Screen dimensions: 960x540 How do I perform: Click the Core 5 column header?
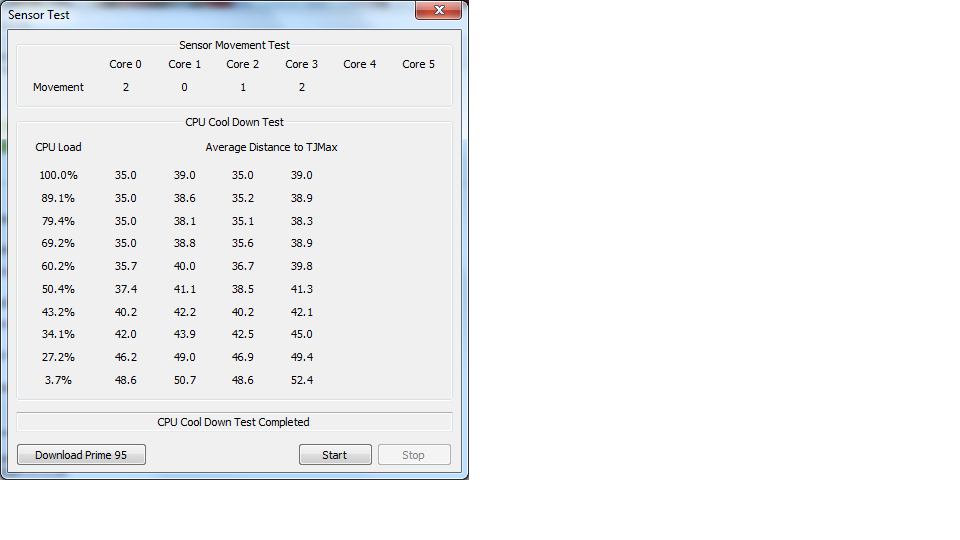[418, 64]
